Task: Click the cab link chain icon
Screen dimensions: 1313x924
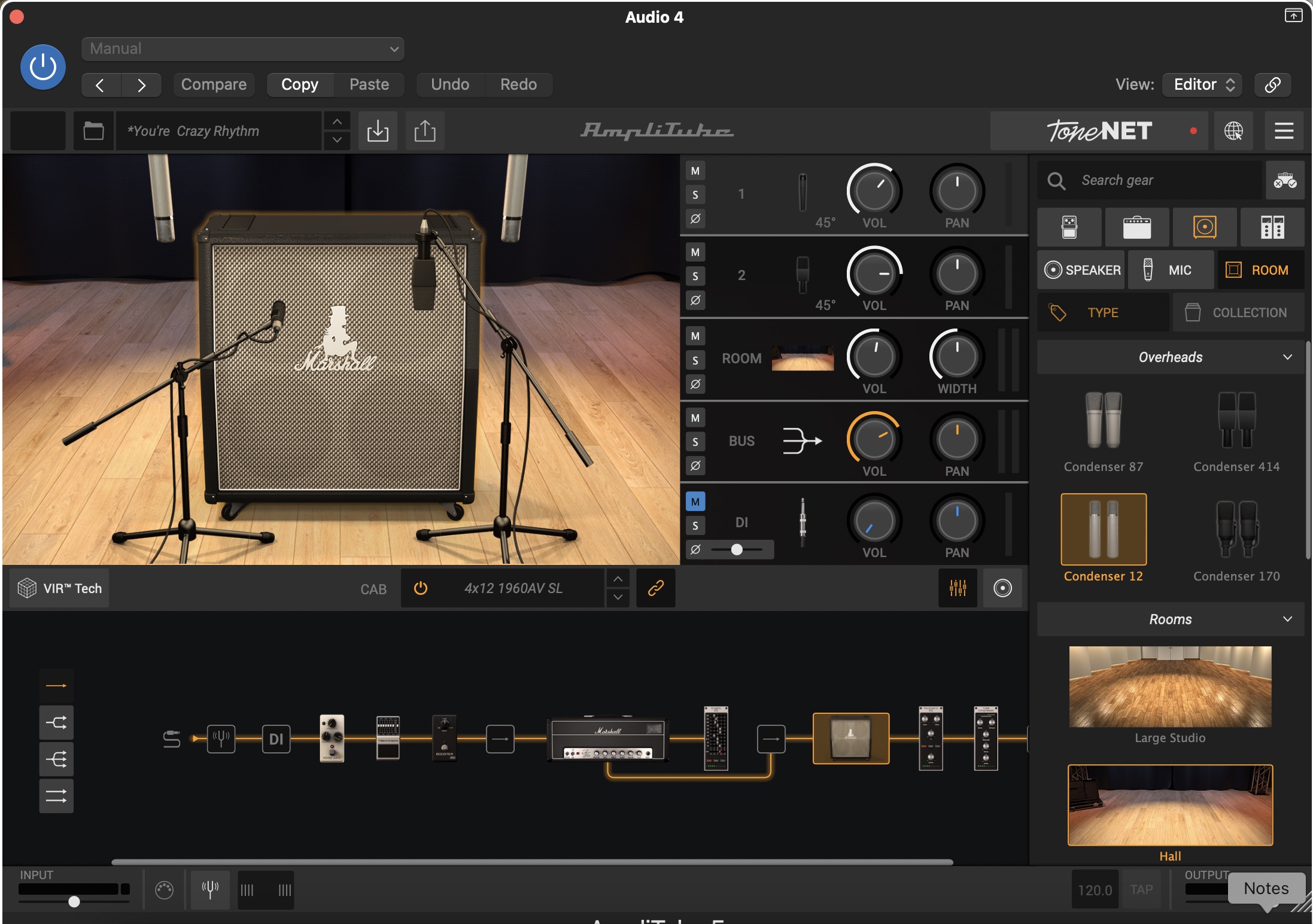Action: pos(655,588)
